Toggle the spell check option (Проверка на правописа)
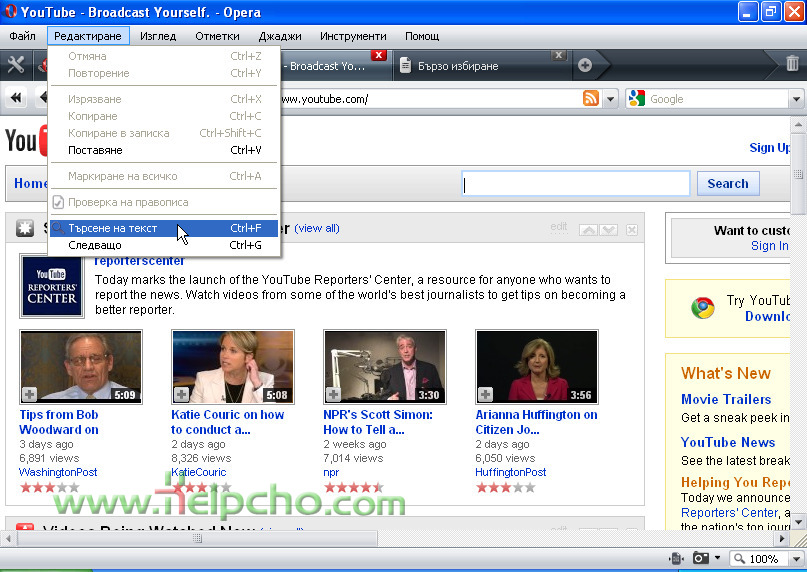Image resolution: width=807 pixels, height=572 pixels. click(127, 202)
